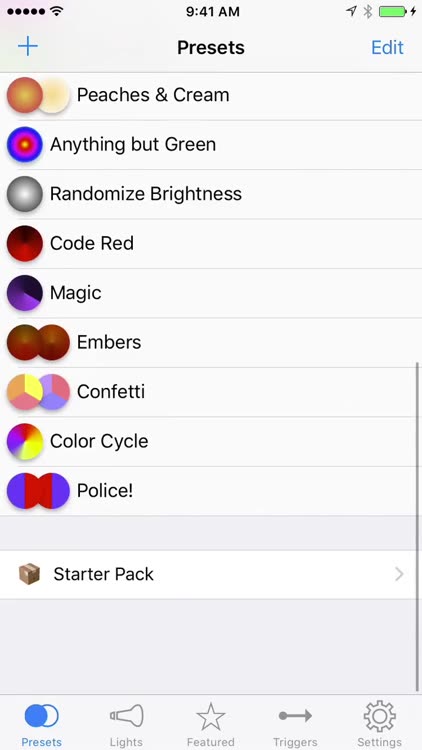The image size is (422, 750).
Task: Tap the Color Cycle rainbow swatch
Action: (25, 441)
